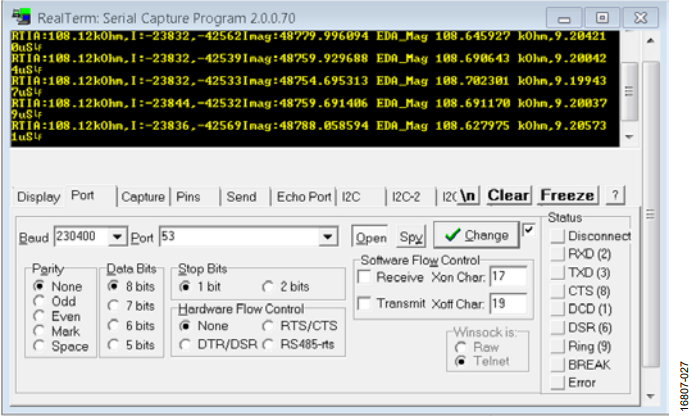Click the Error status indicator
Image resolution: width=689 pixels, height=416 pixels.
(558, 382)
